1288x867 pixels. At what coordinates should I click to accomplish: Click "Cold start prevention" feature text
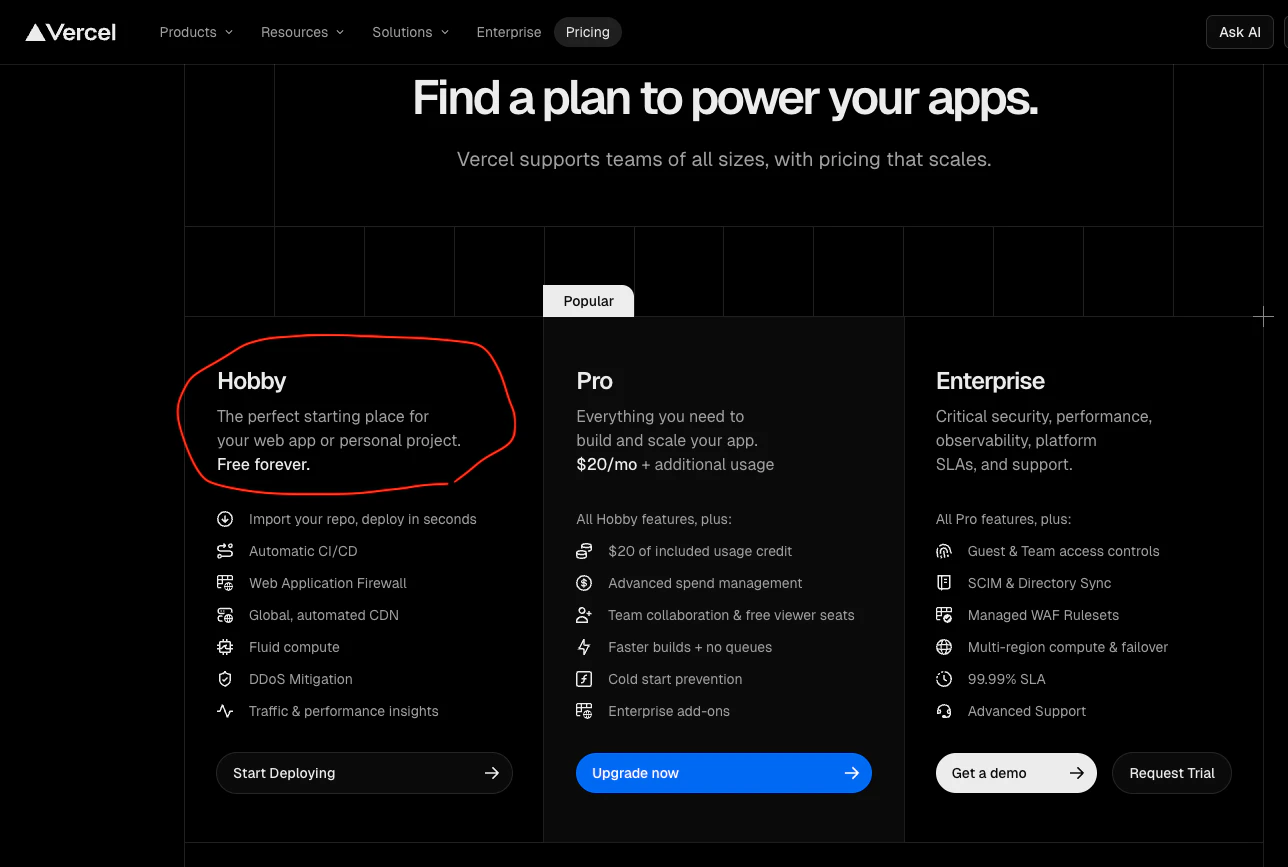pyautogui.click(x=675, y=679)
